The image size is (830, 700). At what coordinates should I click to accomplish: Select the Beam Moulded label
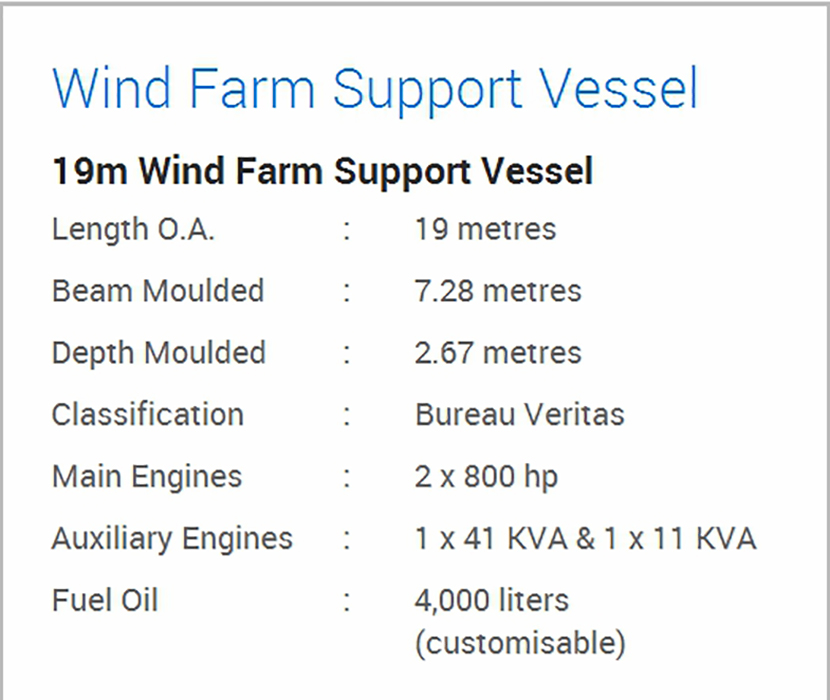tap(158, 291)
